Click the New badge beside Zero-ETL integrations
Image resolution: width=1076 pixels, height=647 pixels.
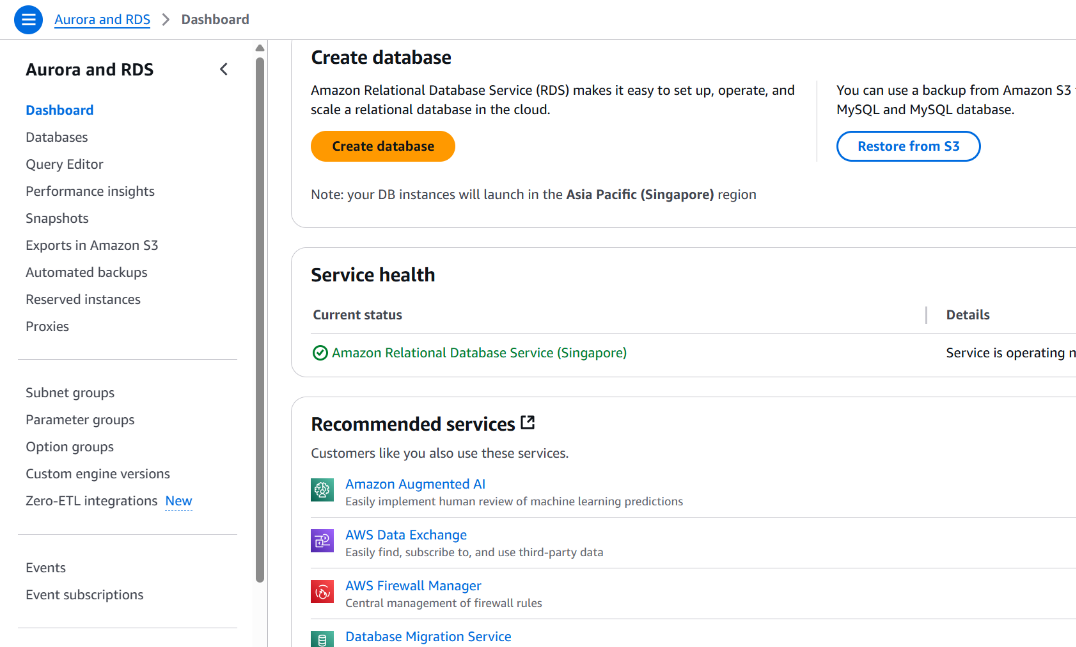[178, 501]
